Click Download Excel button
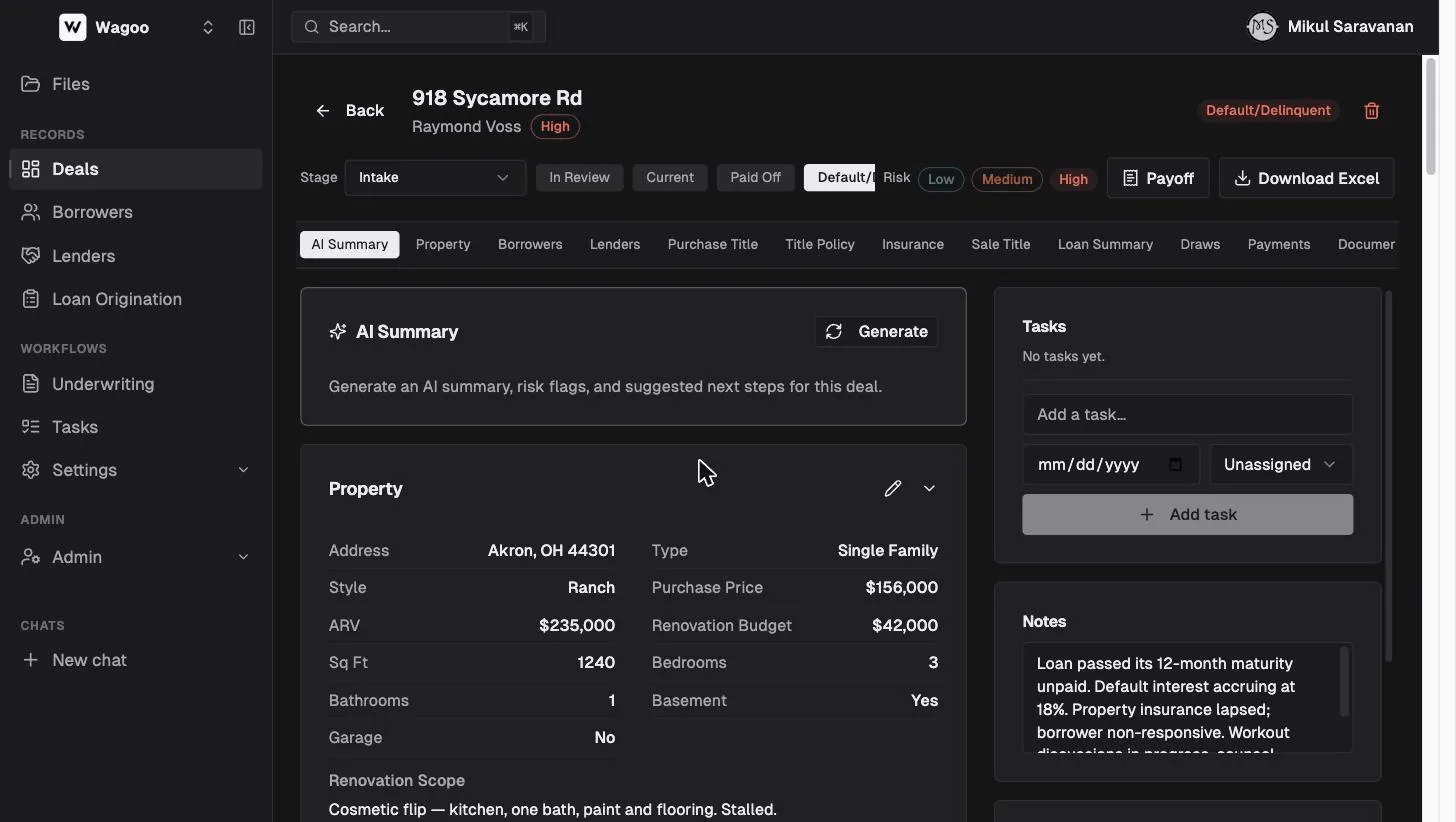Image resolution: width=1456 pixels, height=822 pixels. [1306, 178]
